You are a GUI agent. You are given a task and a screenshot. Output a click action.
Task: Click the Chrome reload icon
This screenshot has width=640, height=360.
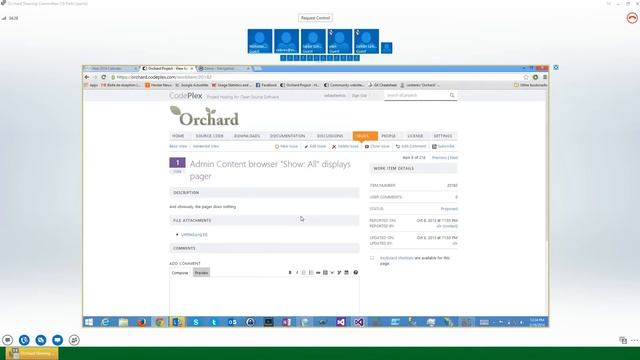104,77
